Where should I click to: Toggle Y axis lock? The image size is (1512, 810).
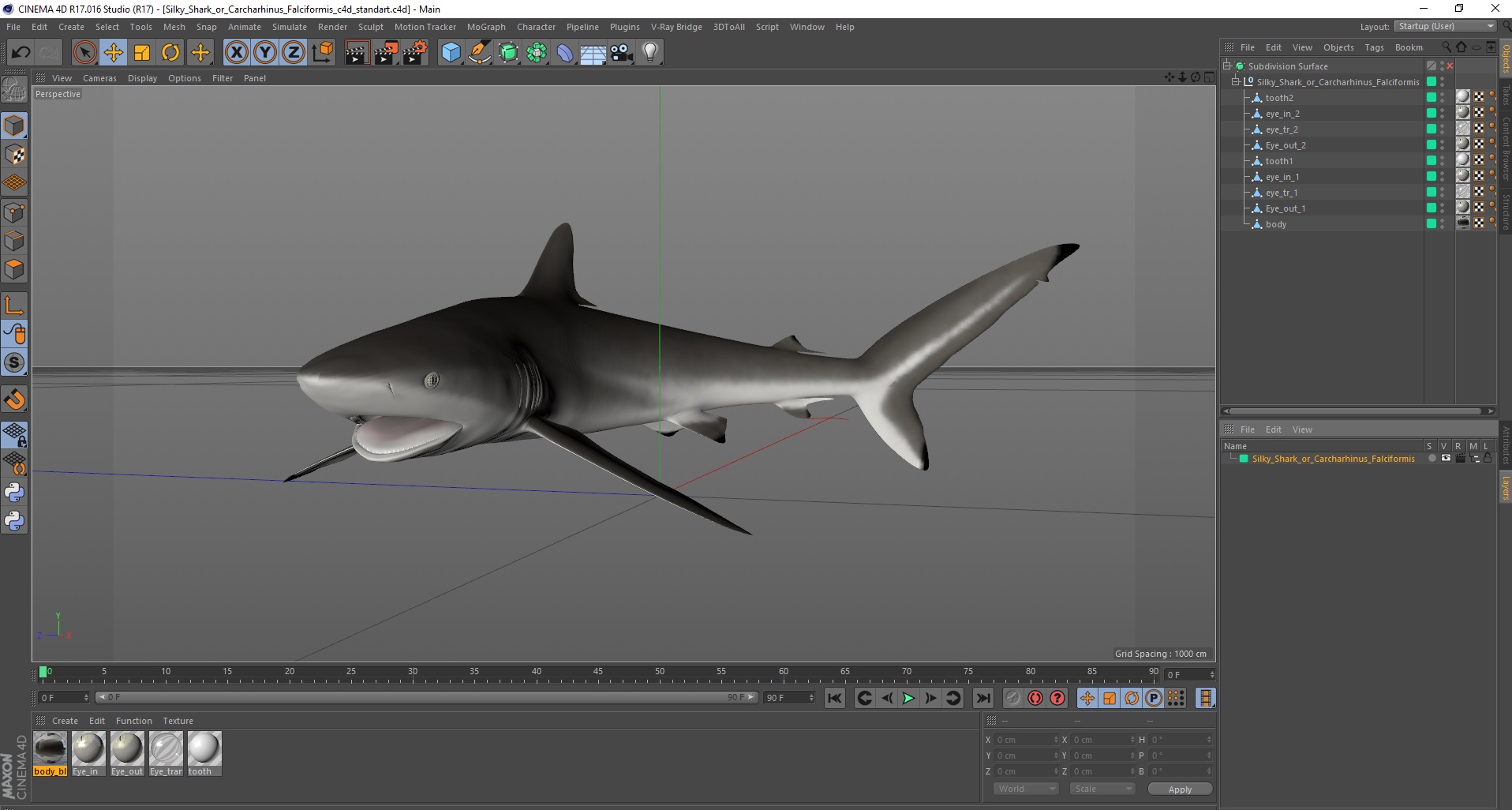click(265, 53)
